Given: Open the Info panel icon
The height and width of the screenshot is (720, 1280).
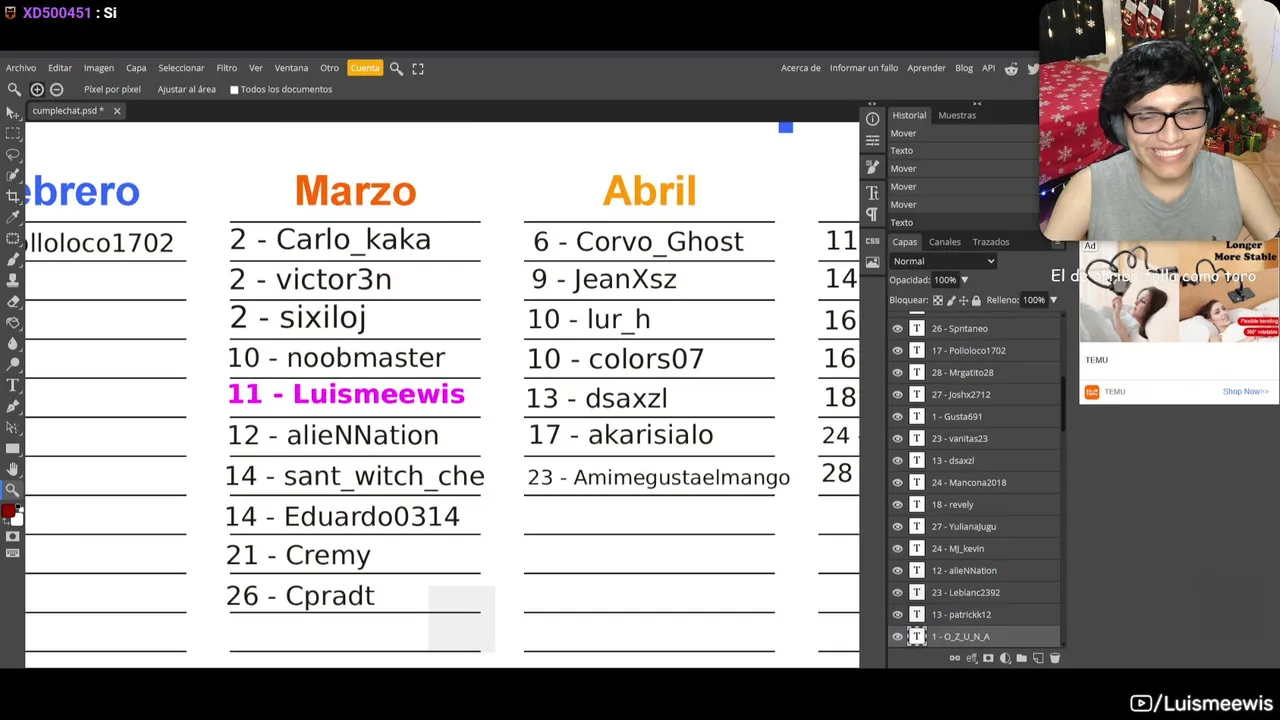Looking at the screenshot, I should click(872, 119).
